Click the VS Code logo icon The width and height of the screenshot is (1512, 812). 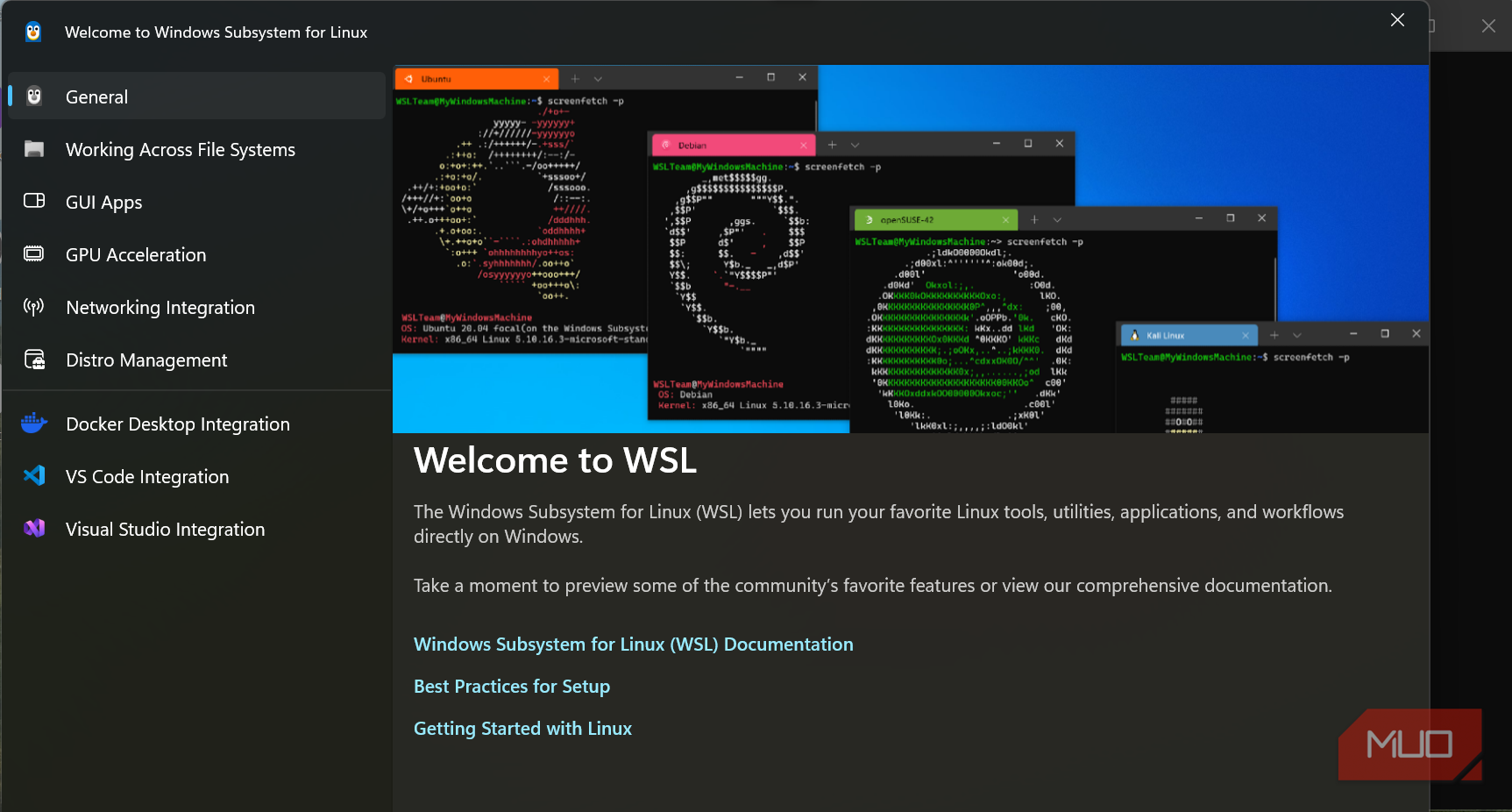click(x=34, y=475)
